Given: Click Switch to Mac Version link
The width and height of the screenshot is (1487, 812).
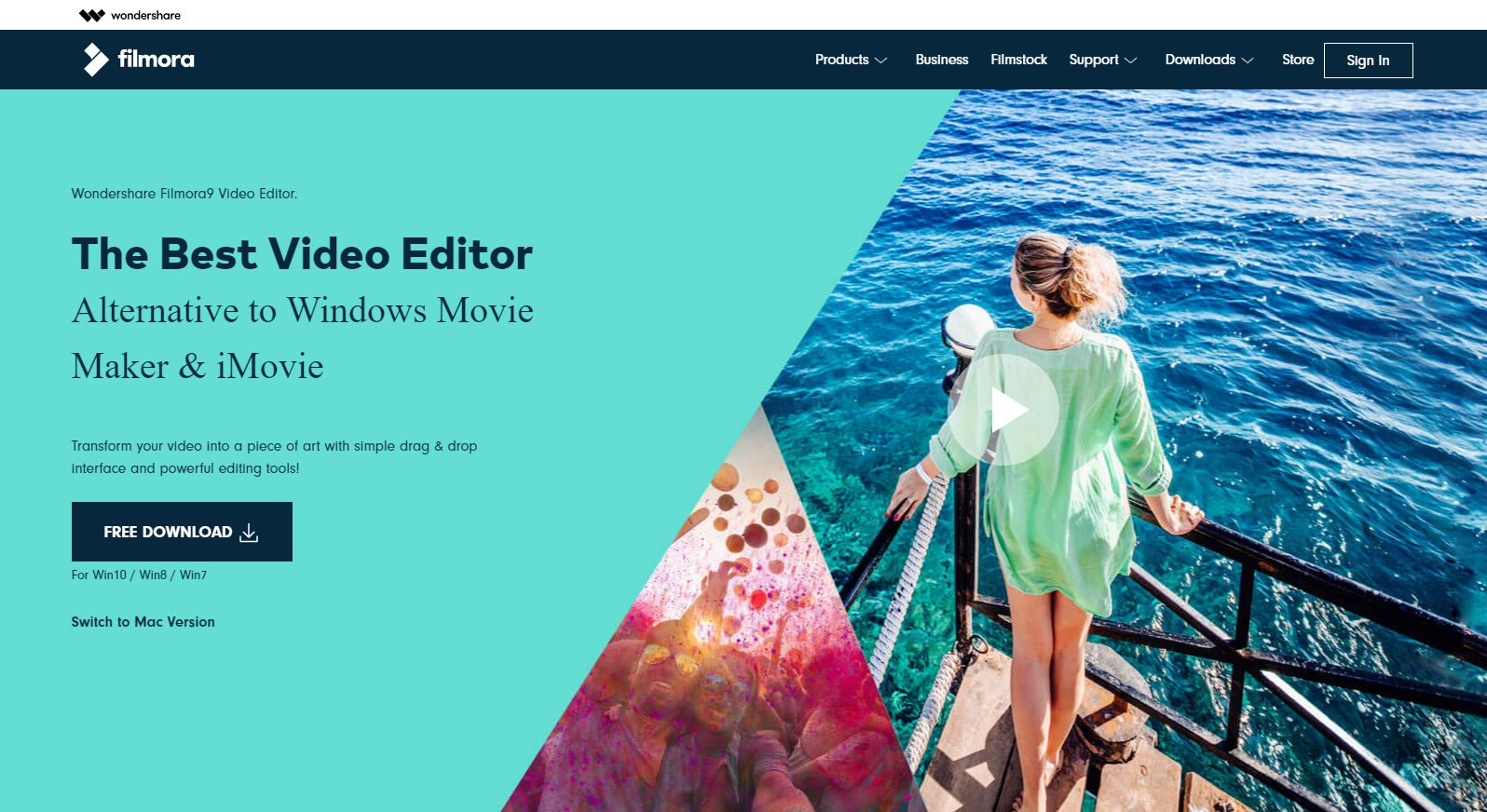Looking at the screenshot, I should (143, 622).
